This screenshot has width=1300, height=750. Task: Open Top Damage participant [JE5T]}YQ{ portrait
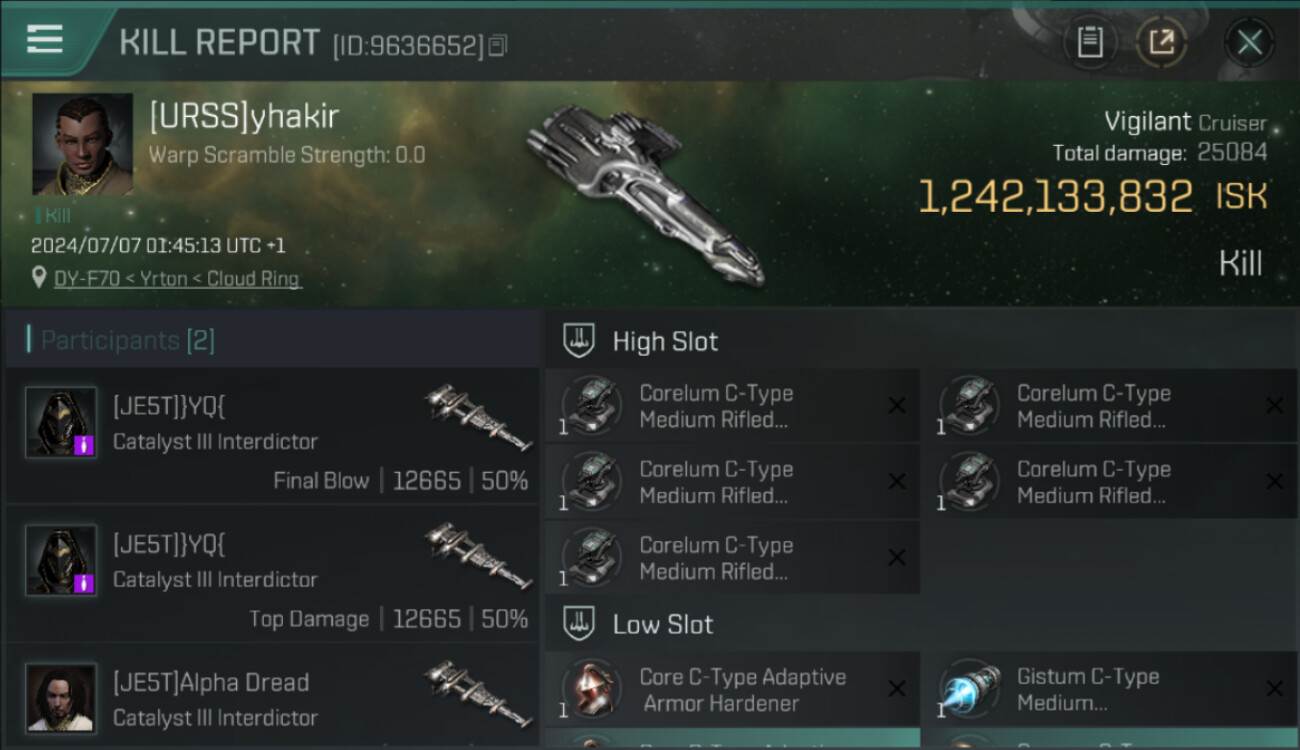pos(61,560)
